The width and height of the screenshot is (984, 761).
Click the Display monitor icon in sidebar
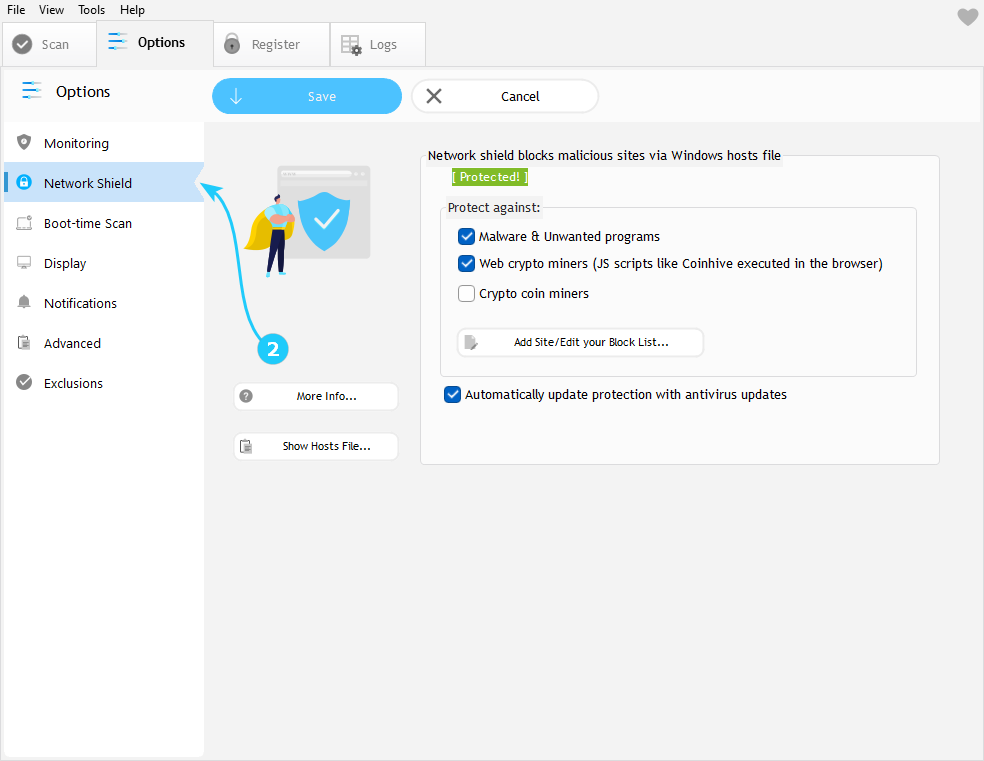coord(24,263)
